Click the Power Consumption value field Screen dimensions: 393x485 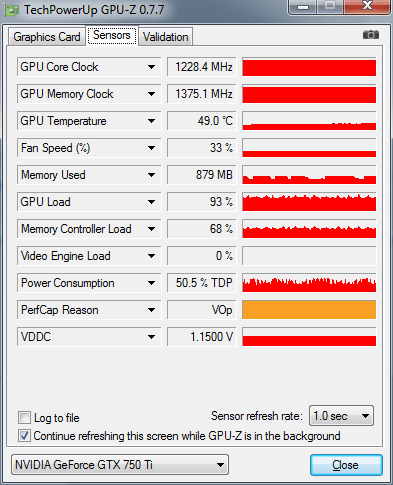coord(202,283)
